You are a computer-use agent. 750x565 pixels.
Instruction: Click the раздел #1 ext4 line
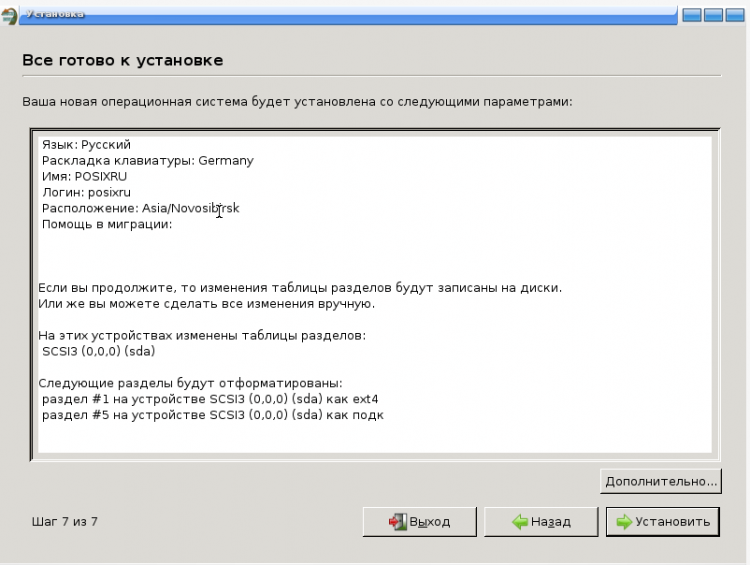coord(210,399)
